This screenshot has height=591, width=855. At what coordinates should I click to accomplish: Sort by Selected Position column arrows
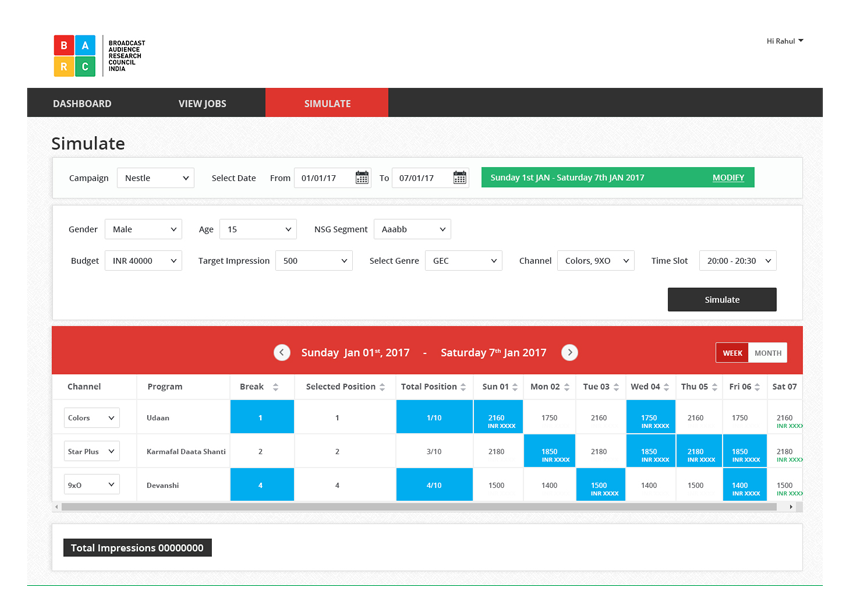pos(382,387)
